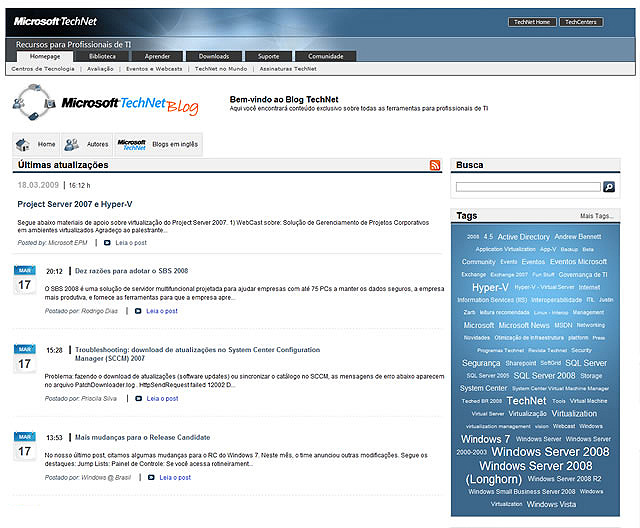The height and width of the screenshot is (528, 640).
Task: Click the Home navigation label
Action: point(47,144)
